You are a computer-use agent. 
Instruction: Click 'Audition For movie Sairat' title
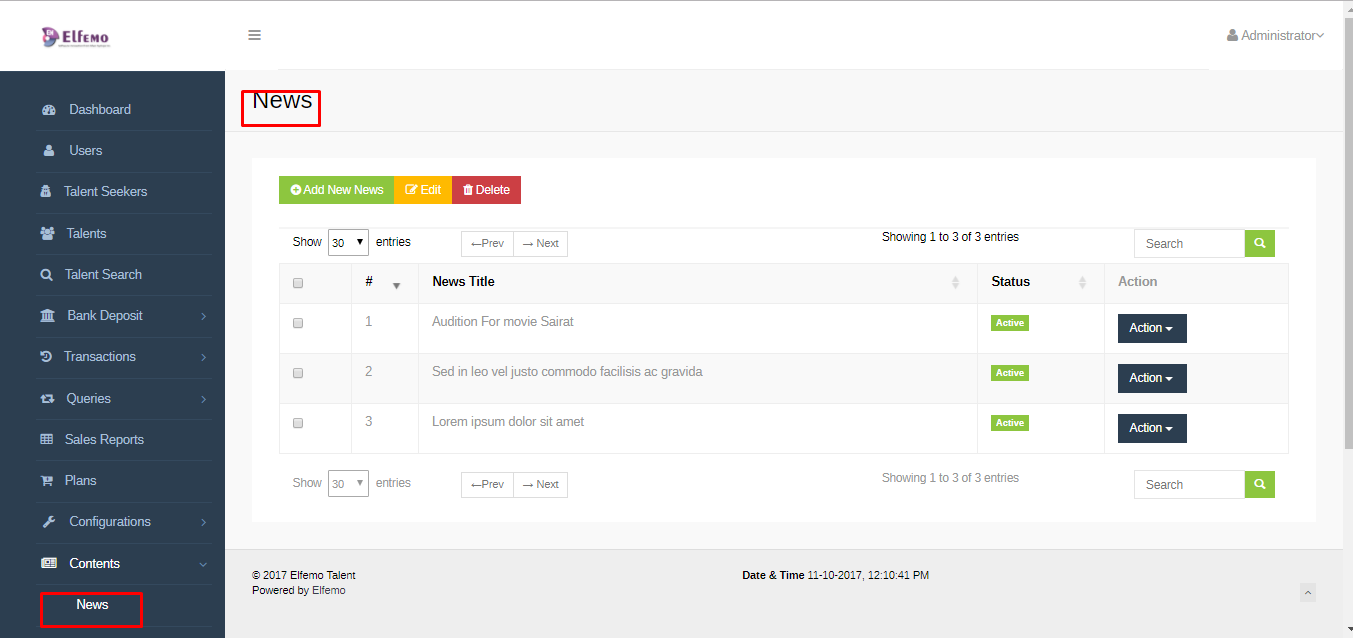[503, 322]
